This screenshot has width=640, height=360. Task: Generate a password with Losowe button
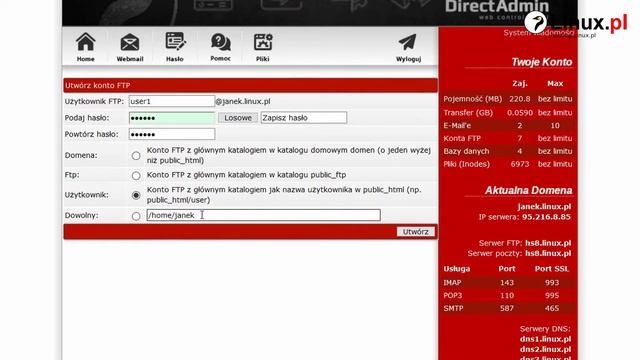click(x=238, y=118)
